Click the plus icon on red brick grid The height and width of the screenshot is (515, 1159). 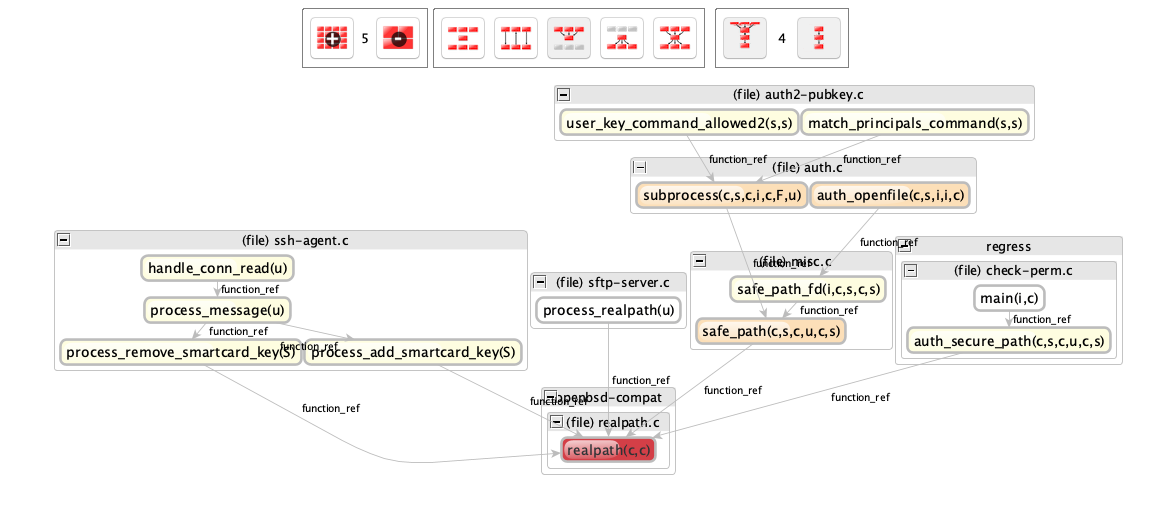click(x=331, y=38)
